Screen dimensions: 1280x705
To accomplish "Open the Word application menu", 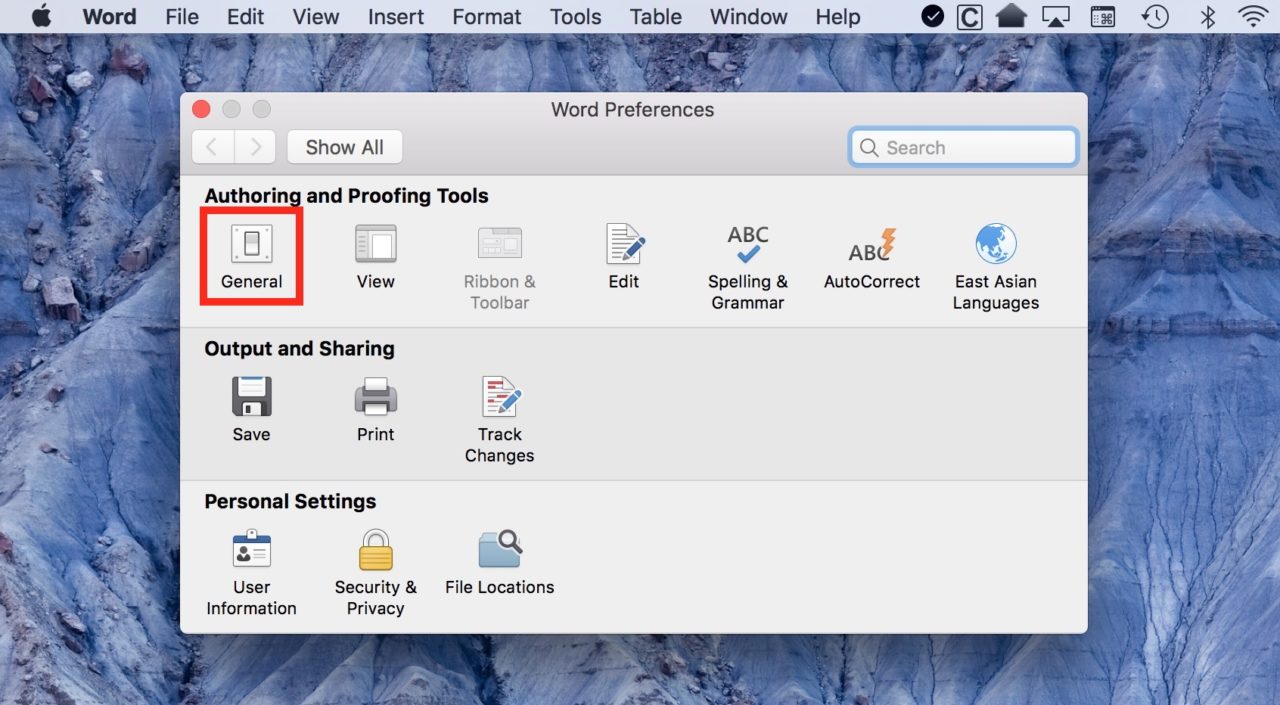I will [x=109, y=16].
